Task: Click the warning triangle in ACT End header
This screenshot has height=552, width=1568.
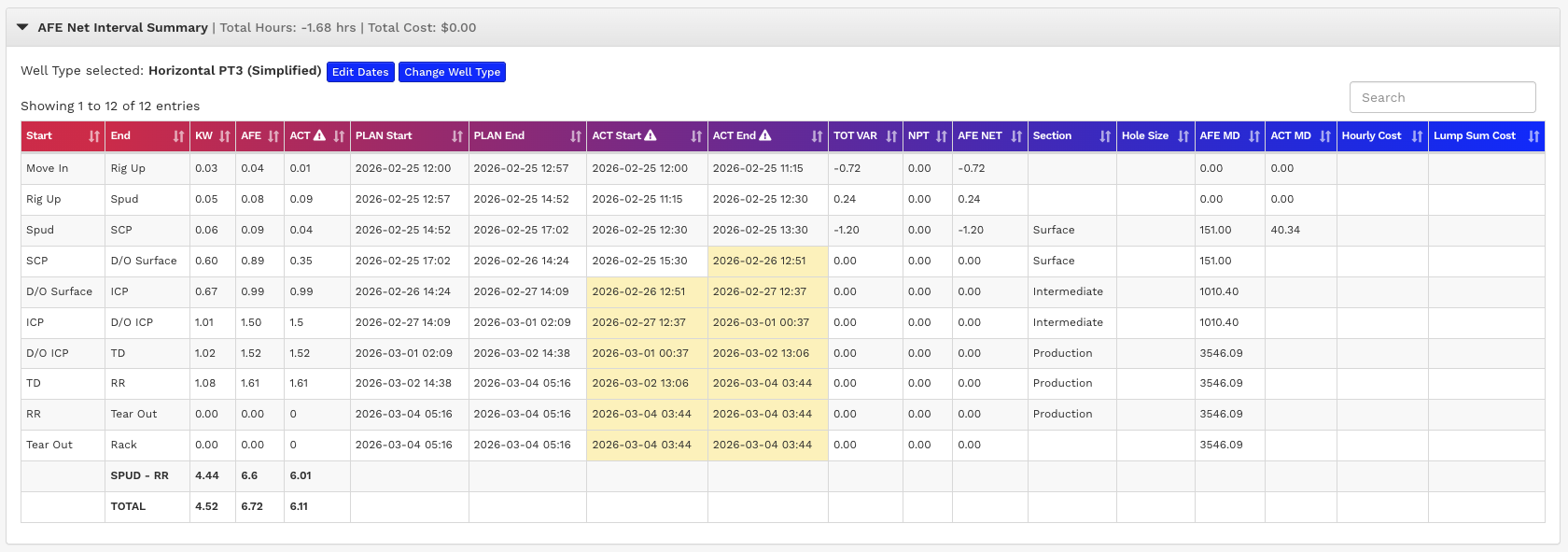Action: point(765,135)
